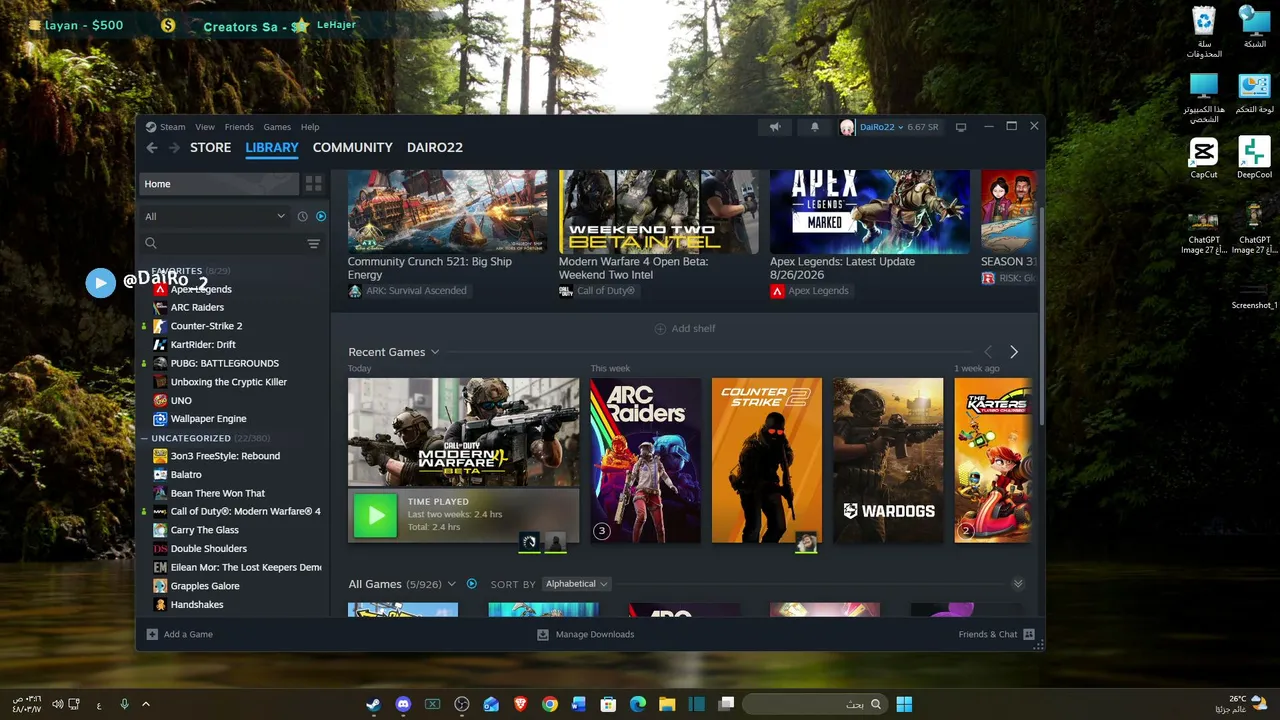Open the Friends & Chat grid icon
Image resolution: width=1280 pixels, height=720 pixels.
point(1029,634)
